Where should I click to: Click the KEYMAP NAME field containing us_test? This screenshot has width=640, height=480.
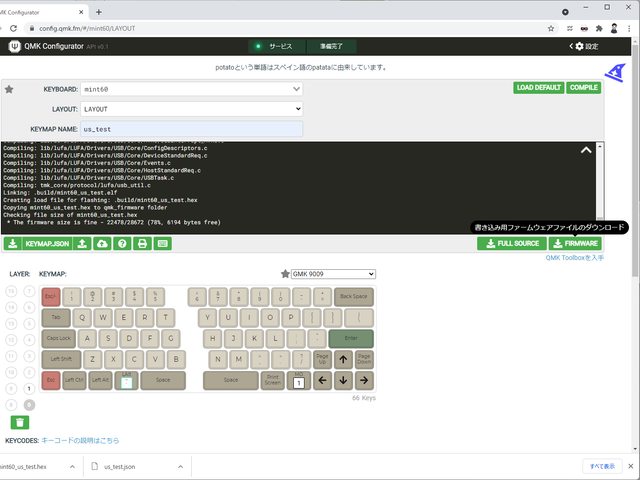click(x=190, y=129)
